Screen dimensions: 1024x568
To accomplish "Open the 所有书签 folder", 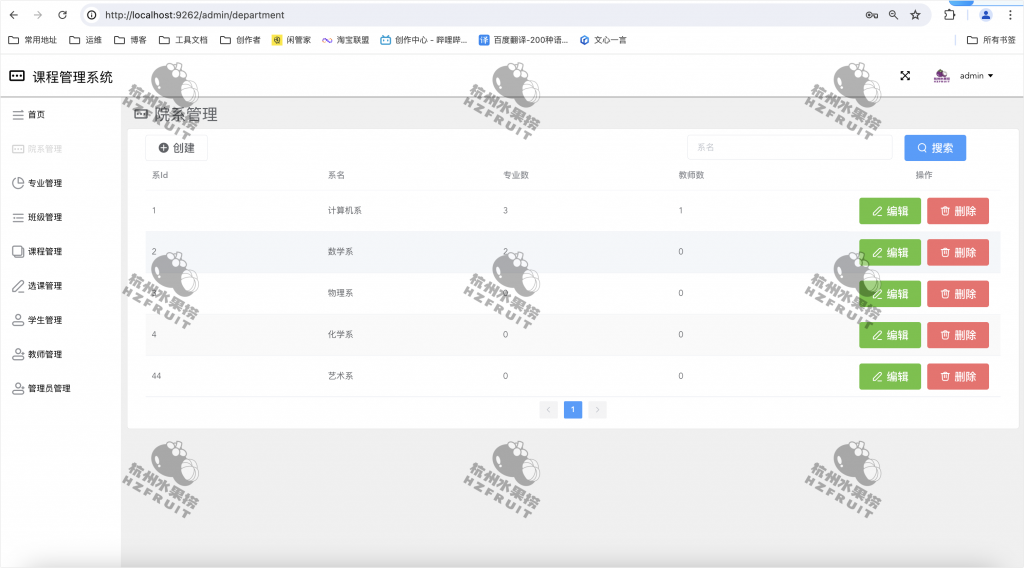I will (991, 40).
